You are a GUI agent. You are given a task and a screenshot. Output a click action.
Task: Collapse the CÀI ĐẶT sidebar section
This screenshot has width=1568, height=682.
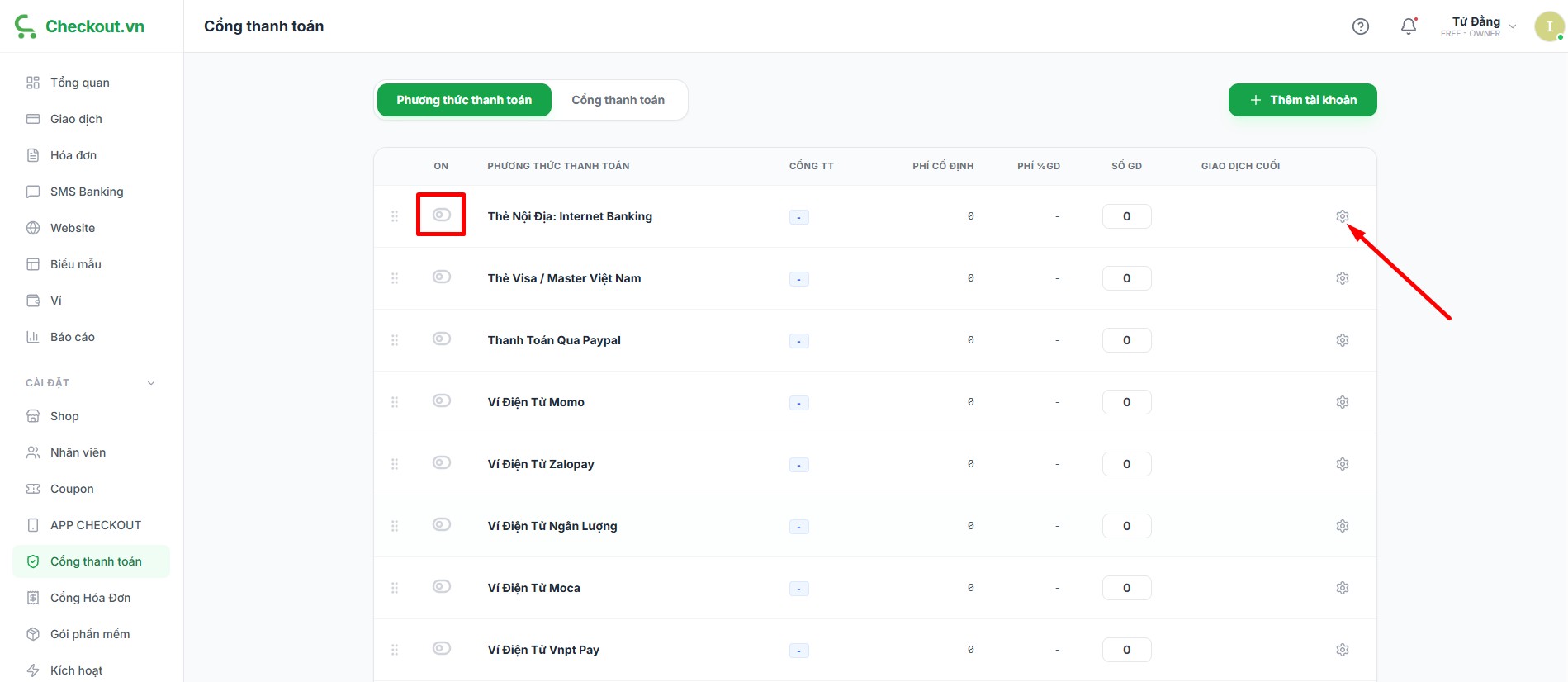tap(150, 383)
